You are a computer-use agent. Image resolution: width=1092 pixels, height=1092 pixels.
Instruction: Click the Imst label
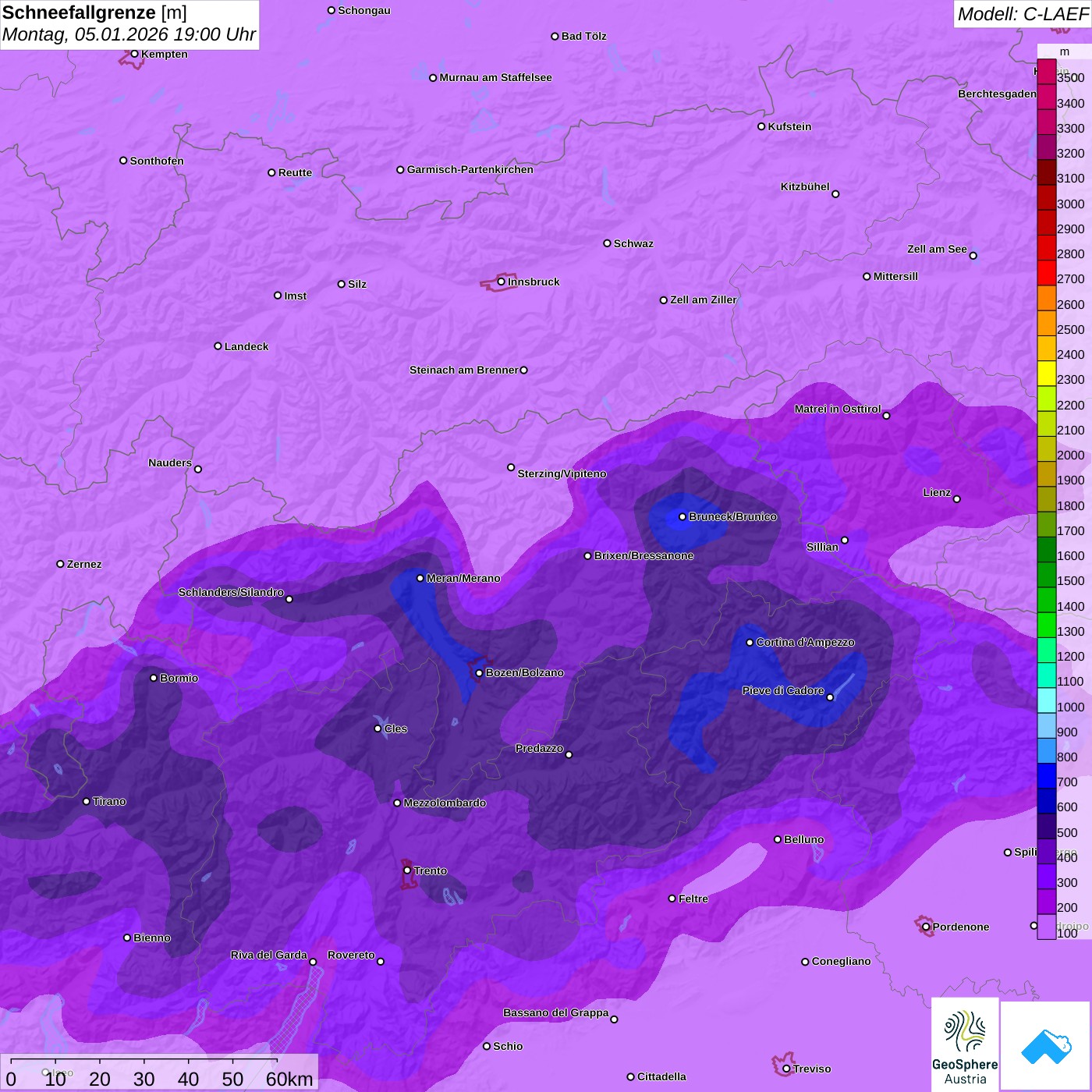tap(296, 296)
